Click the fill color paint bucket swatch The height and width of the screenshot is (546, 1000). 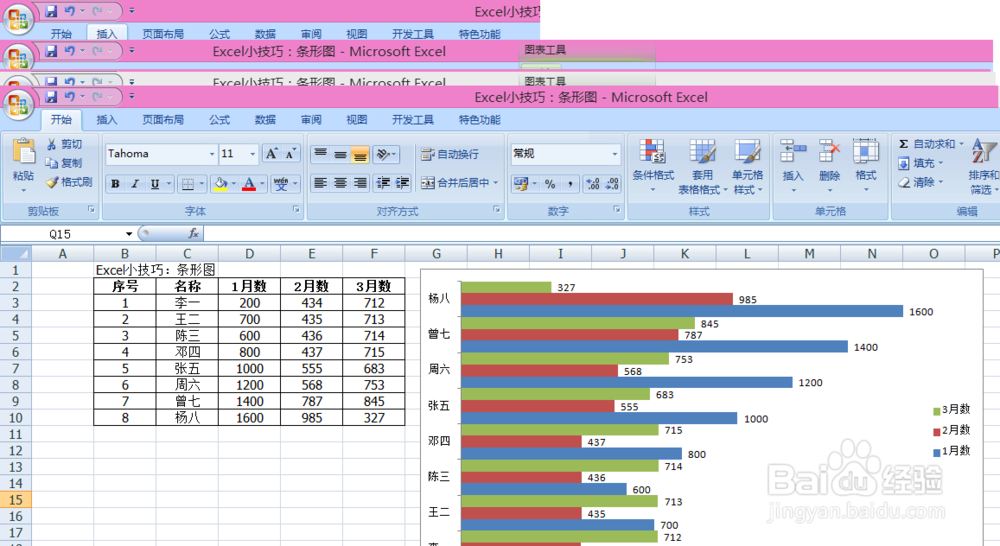(x=221, y=184)
